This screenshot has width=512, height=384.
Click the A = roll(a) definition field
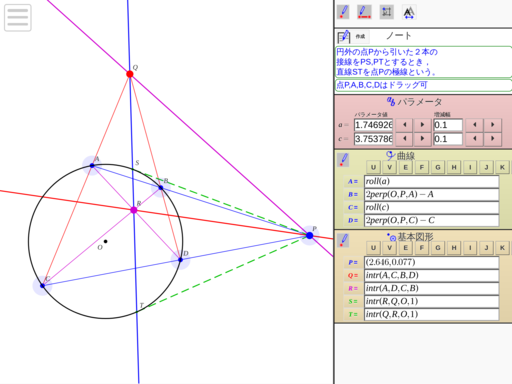coord(432,181)
